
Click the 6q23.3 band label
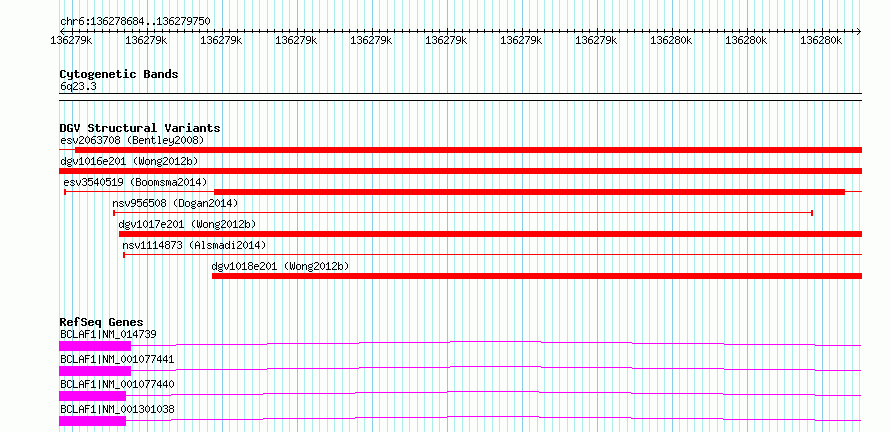pyautogui.click(x=77, y=86)
